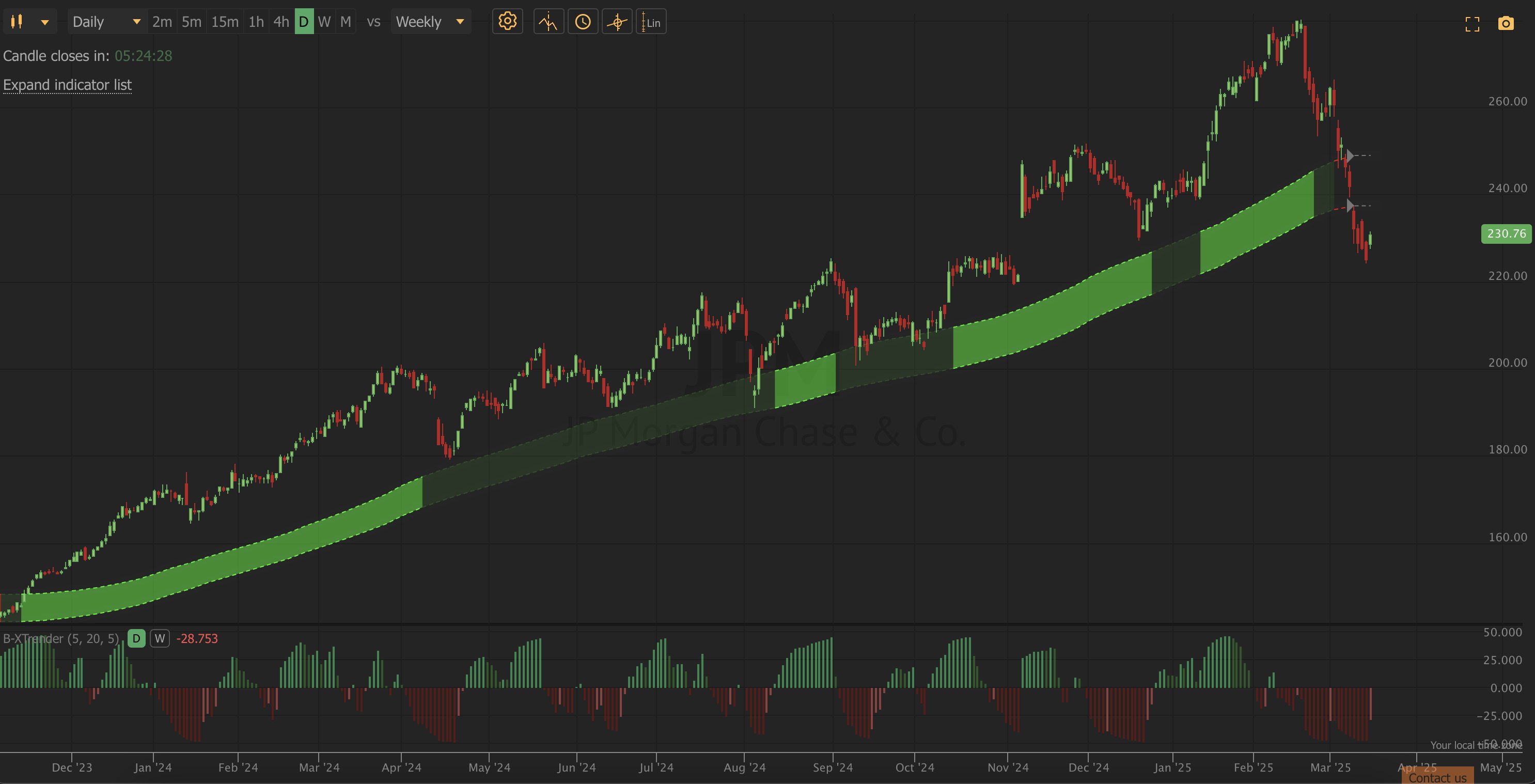Switch to the 15m timeframe
Image resolution: width=1535 pixels, height=784 pixels.
click(x=225, y=22)
